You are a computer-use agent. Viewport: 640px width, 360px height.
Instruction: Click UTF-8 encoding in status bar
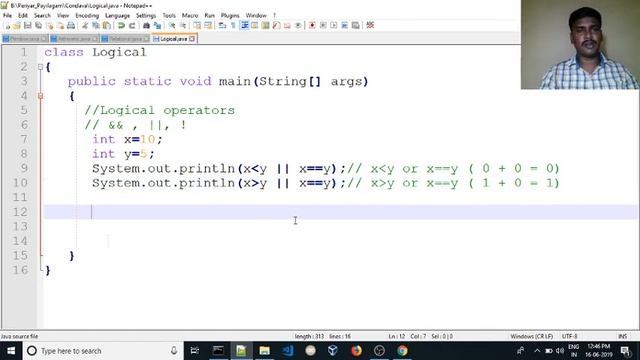569,336
